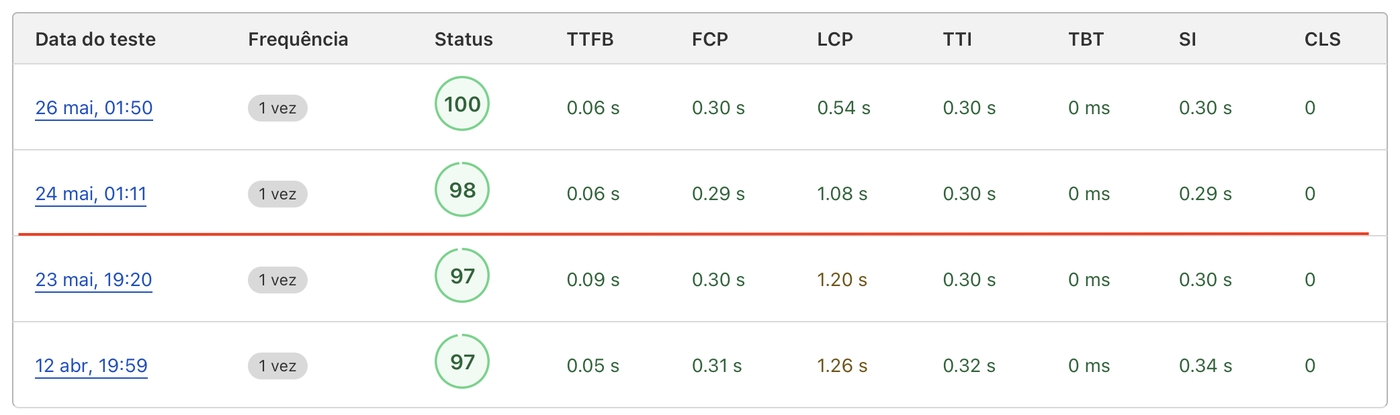Open the 24 mai, 01:11 test link
This screenshot has width=1400, height=415.
tap(91, 194)
